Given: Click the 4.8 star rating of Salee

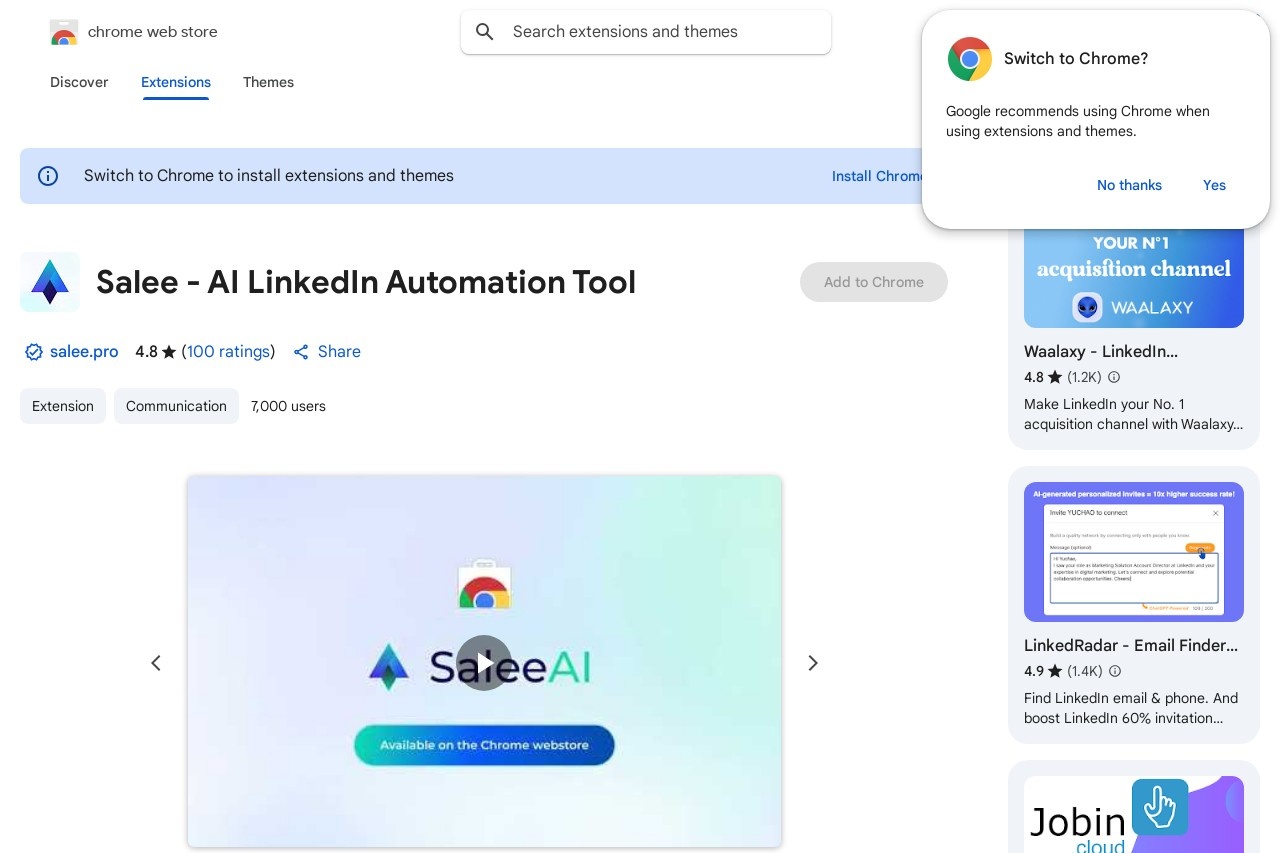Looking at the screenshot, I should [x=155, y=352].
